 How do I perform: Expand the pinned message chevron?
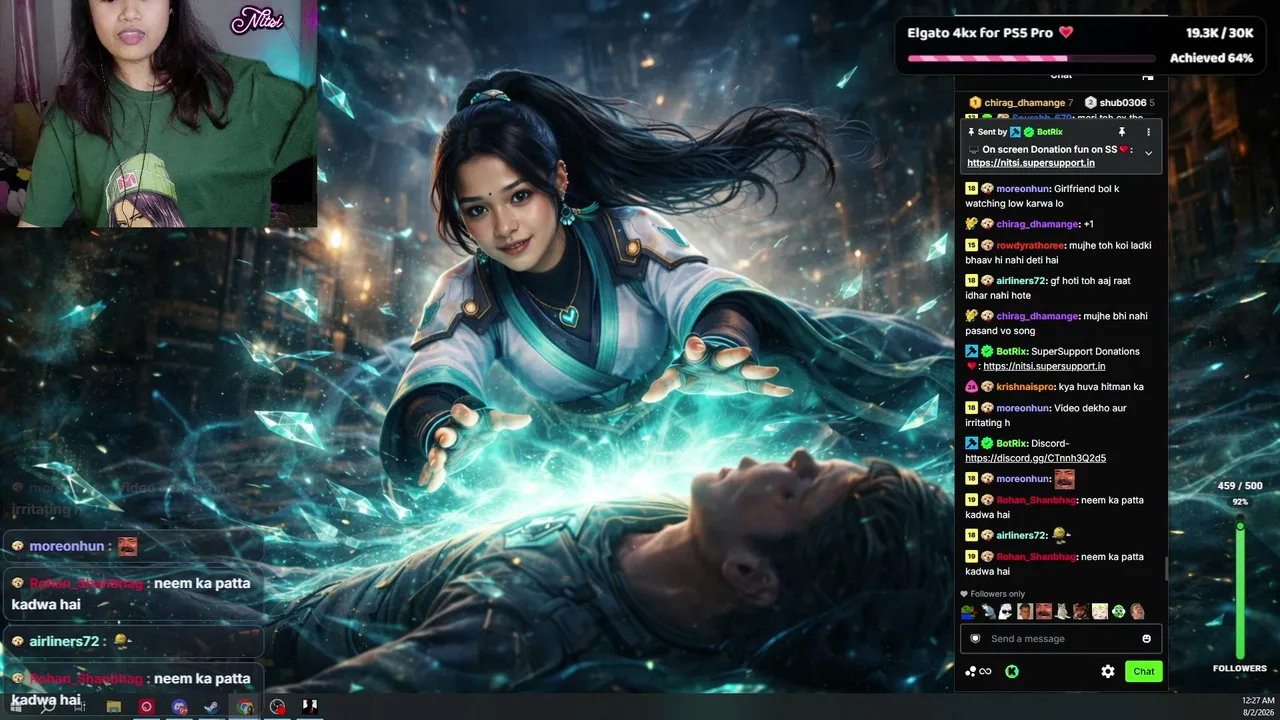pos(1148,153)
